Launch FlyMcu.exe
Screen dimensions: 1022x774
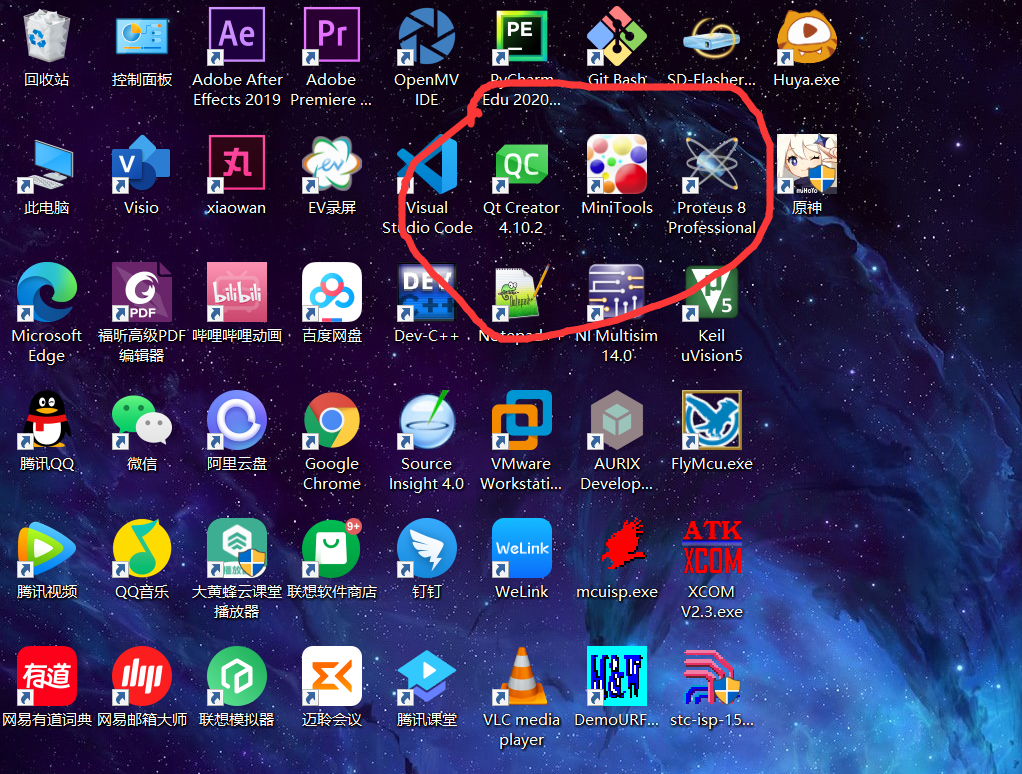[x=711, y=420]
